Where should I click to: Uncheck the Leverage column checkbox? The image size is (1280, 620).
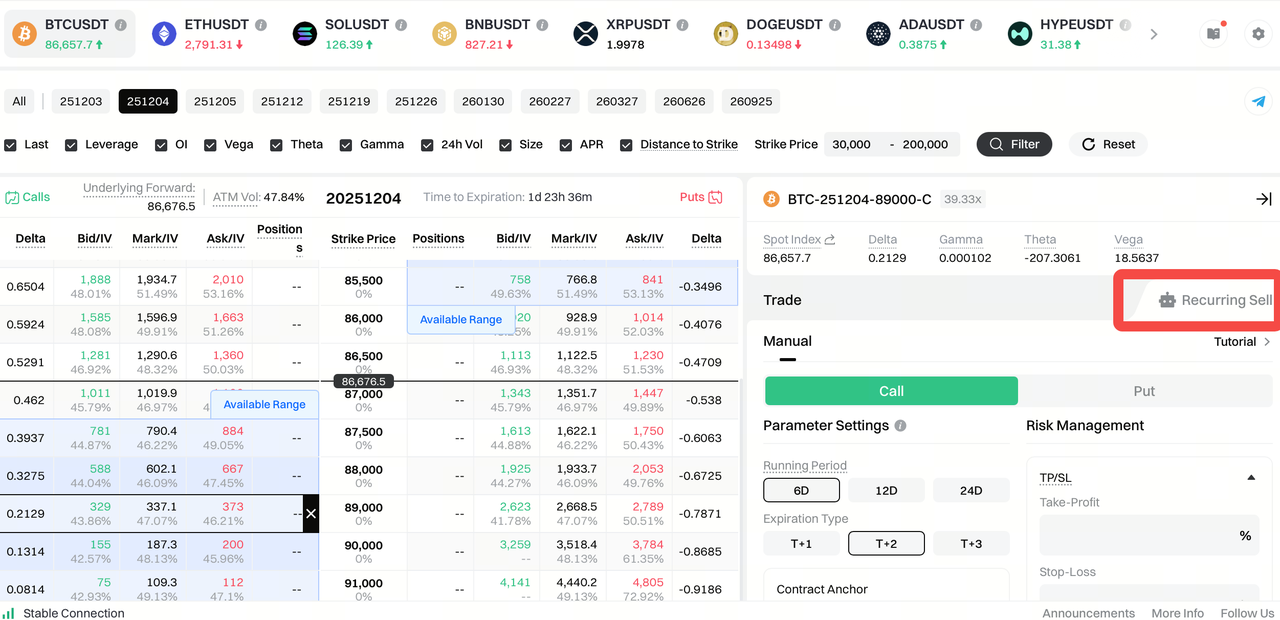(x=71, y=145)
